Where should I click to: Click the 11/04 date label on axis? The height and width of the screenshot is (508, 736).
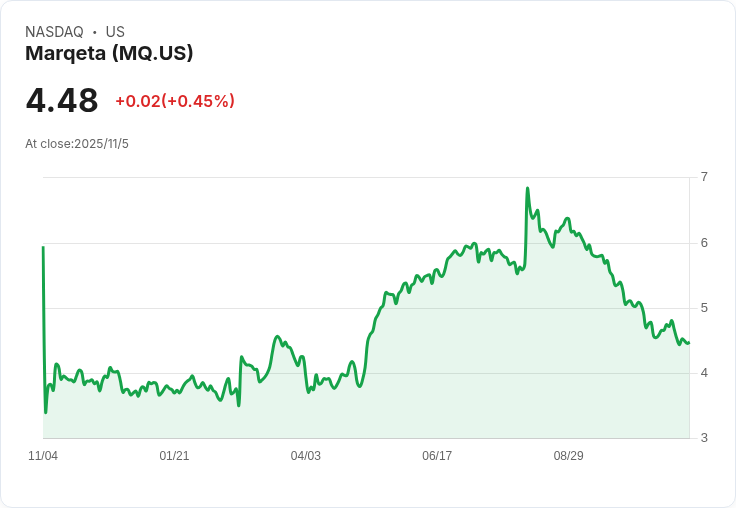pyautogui.click(x=43, y=456)
